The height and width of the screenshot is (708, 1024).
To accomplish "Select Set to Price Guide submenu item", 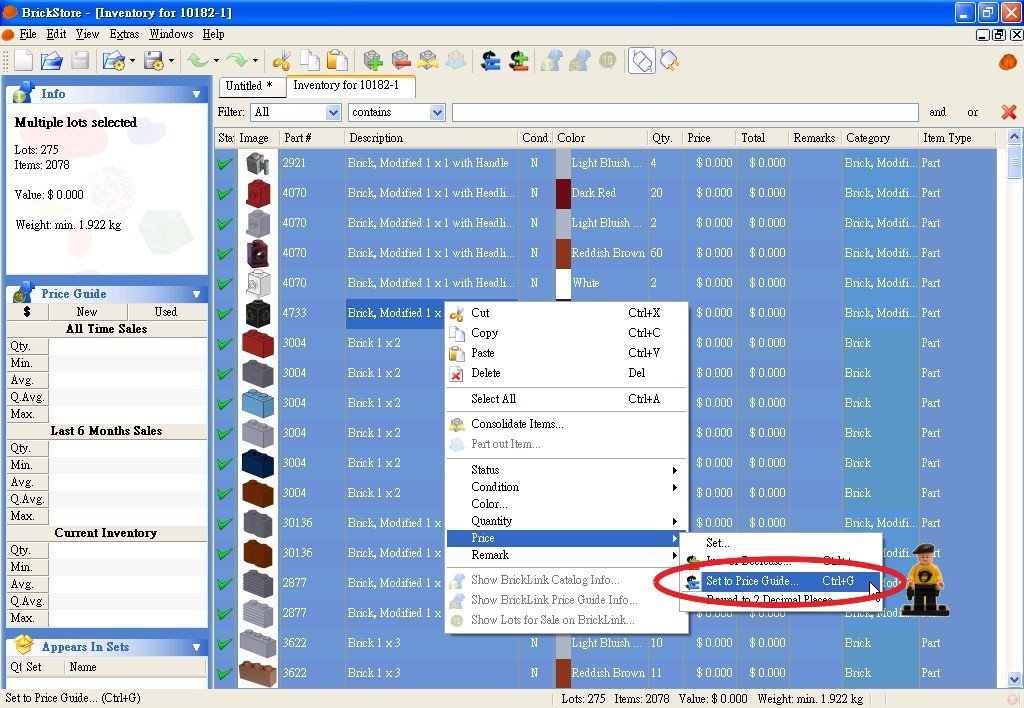I will tap(780, 581).
